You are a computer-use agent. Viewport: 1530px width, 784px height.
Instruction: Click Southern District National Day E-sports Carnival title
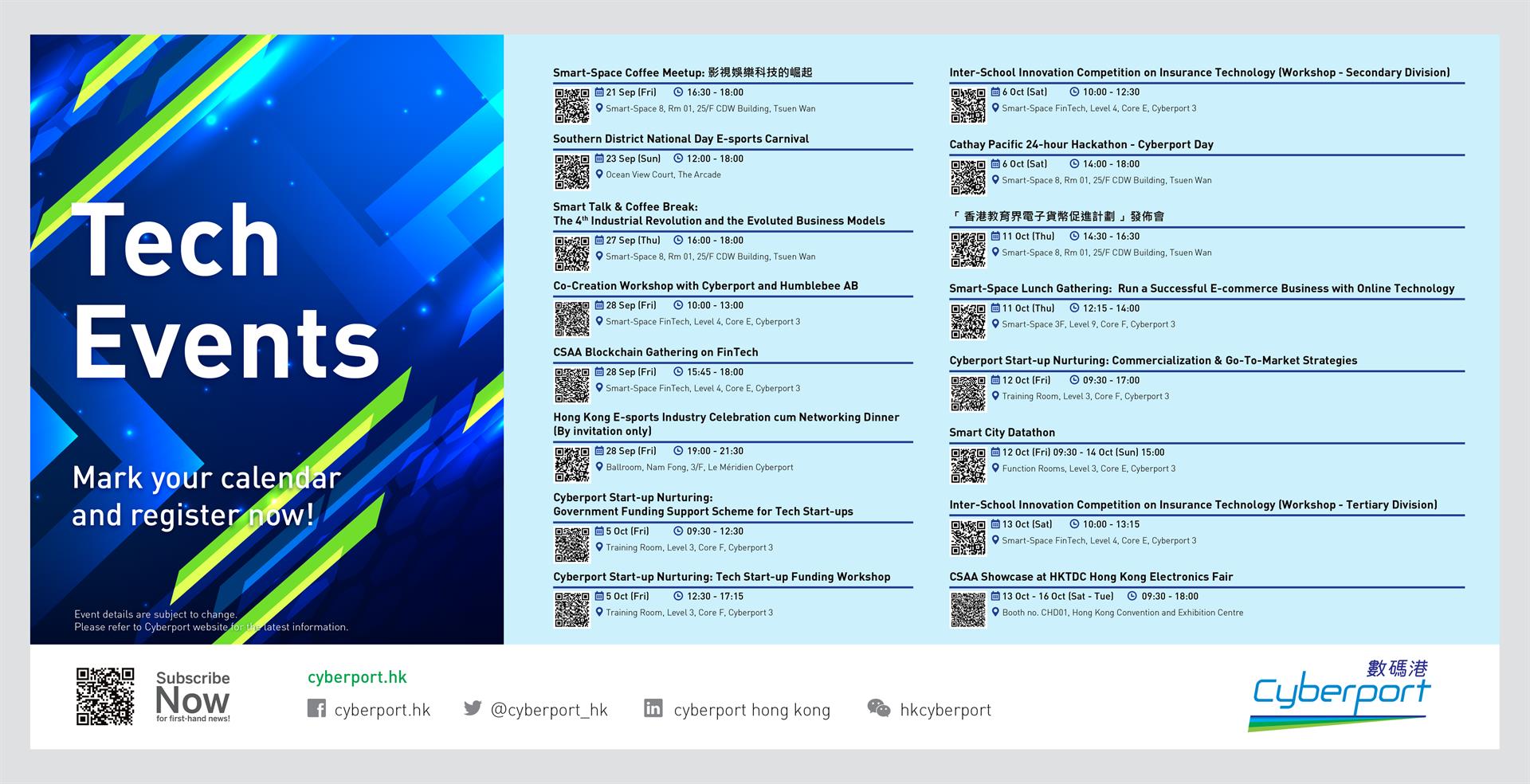pyautogui.click(x=681, y=139)
